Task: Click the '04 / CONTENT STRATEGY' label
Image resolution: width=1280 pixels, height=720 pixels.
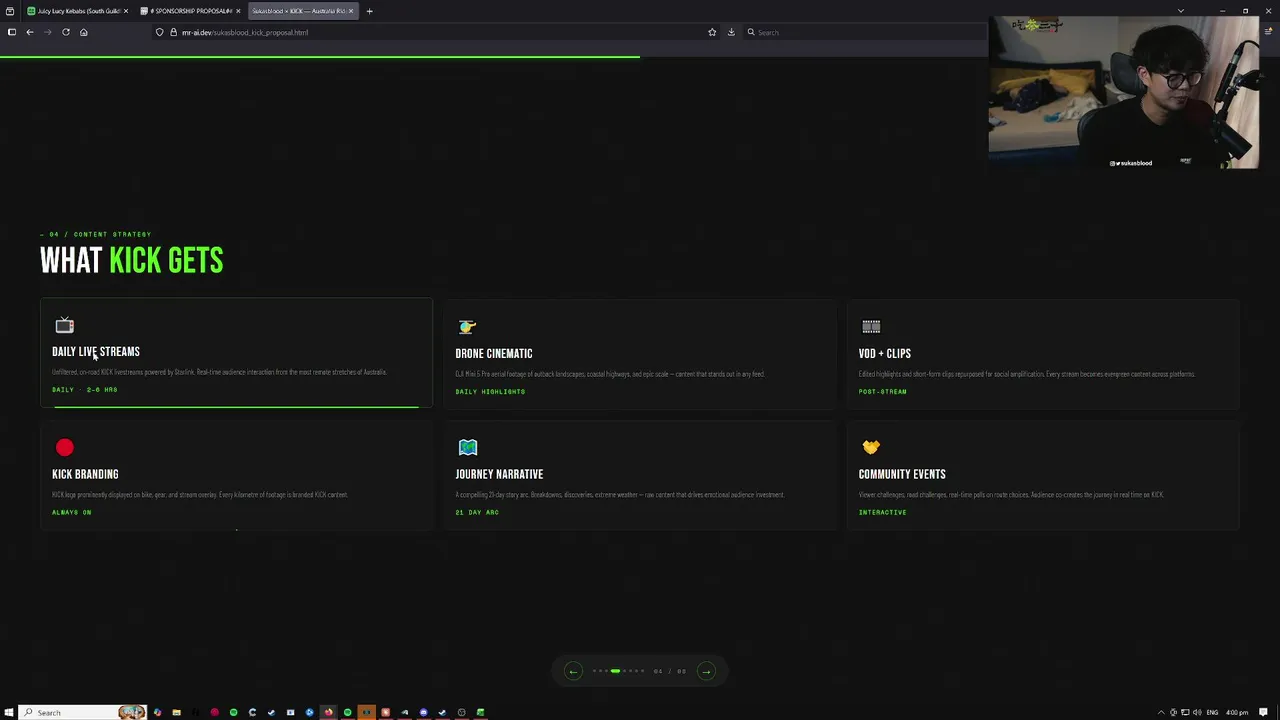Action: [96, 234]
